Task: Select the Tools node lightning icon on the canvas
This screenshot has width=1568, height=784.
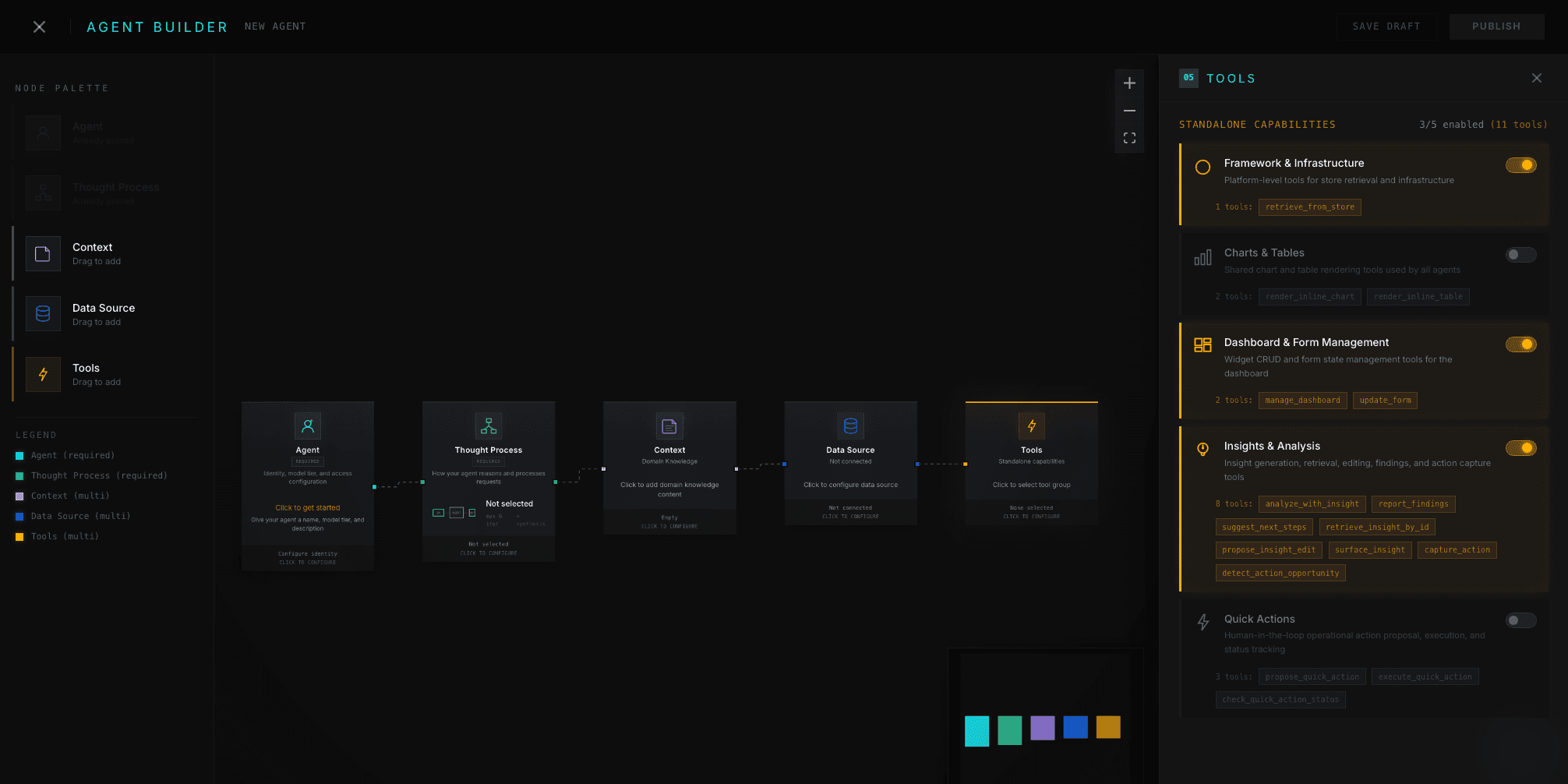Action: (x=1032, y=426)
